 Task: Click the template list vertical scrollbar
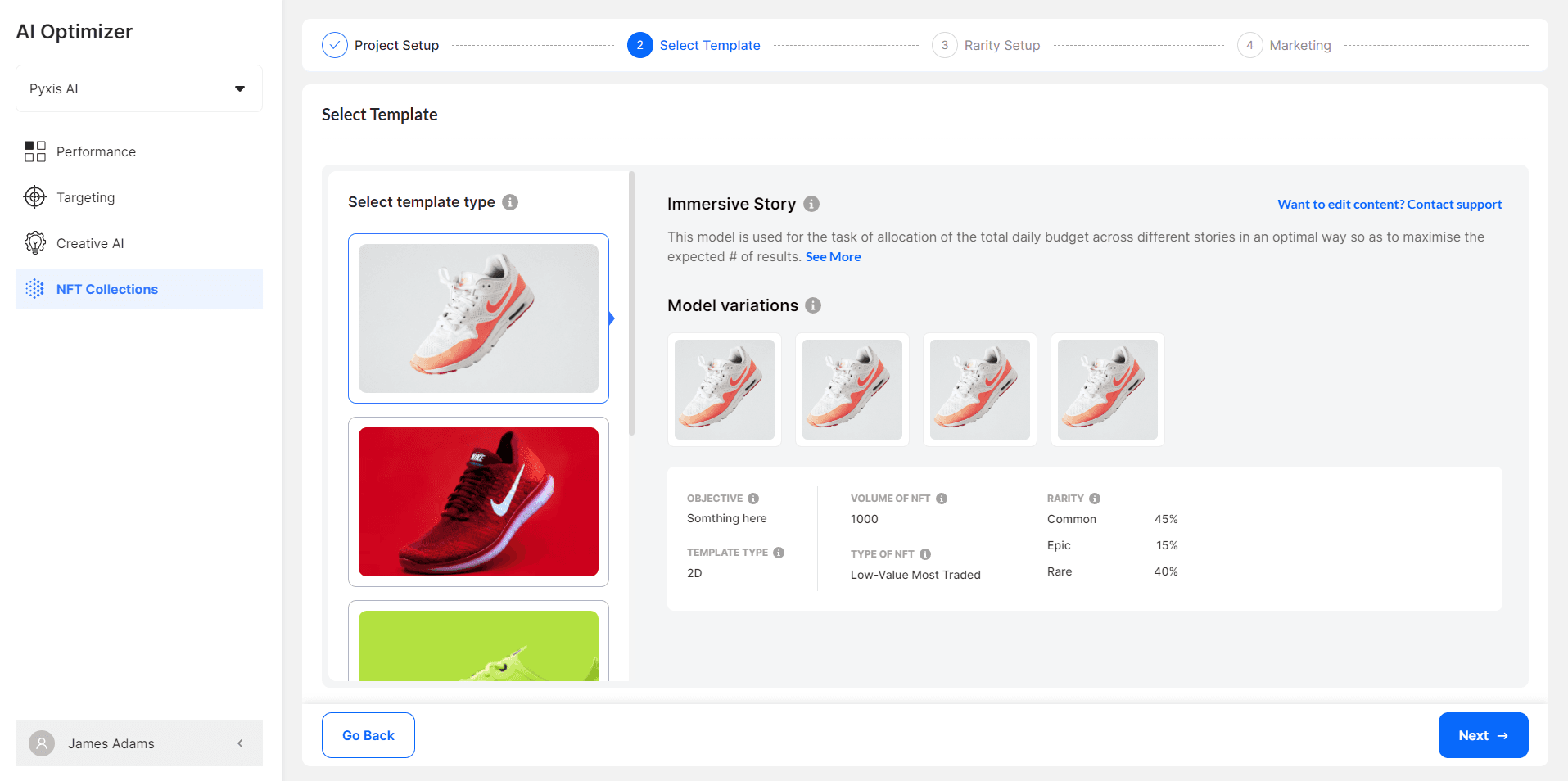[632, 303]
